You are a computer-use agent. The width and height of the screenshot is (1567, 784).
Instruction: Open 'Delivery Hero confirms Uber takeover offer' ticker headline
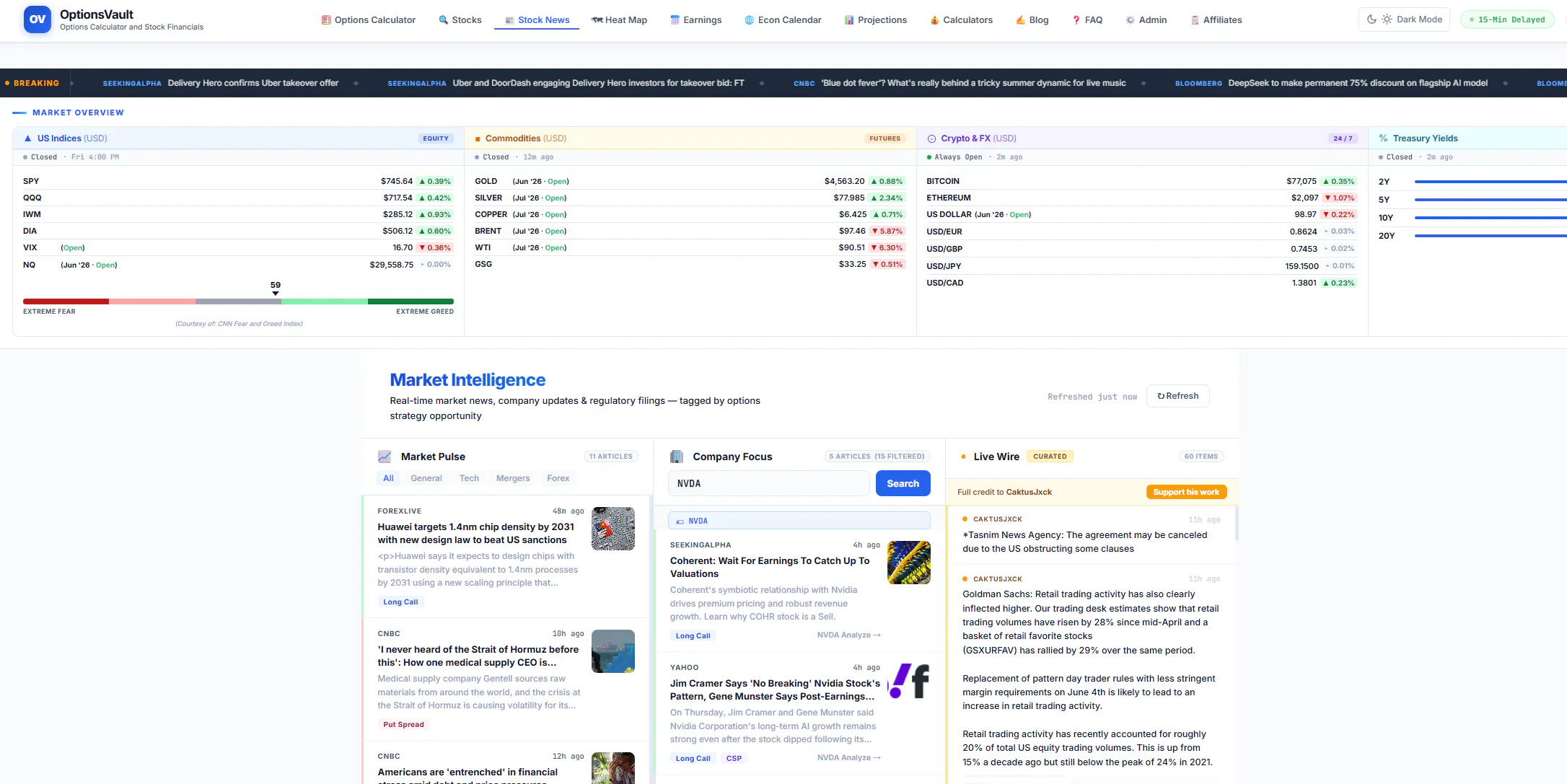point(253,83)
